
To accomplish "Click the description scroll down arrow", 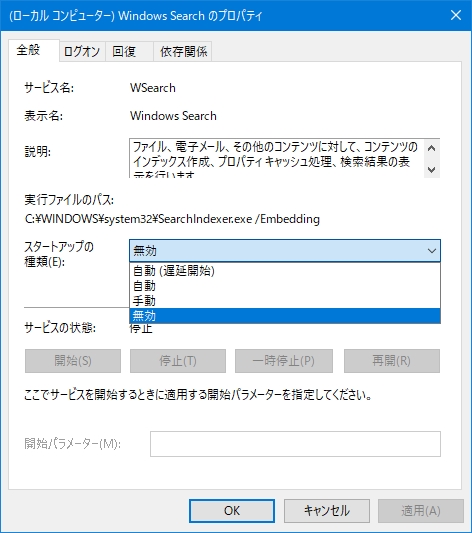I will (432, 169).
